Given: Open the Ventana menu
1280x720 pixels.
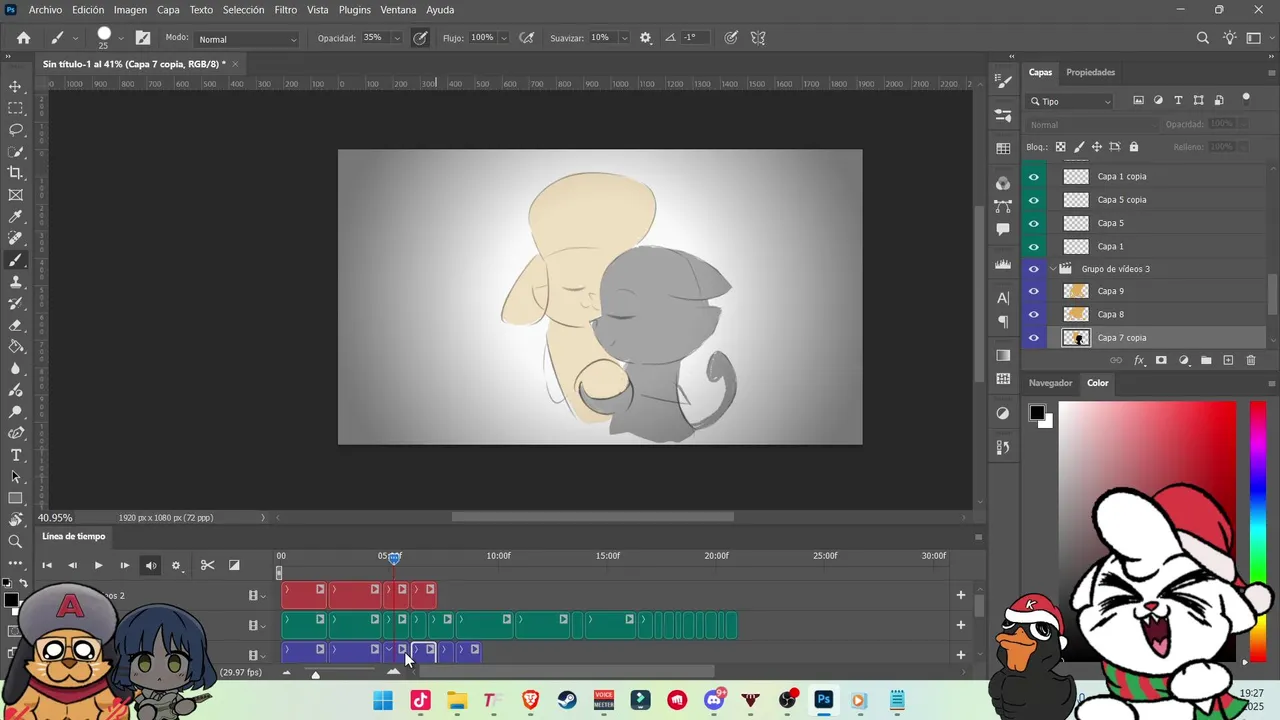Looking at the screenshot, I should [x=398, y=10].
